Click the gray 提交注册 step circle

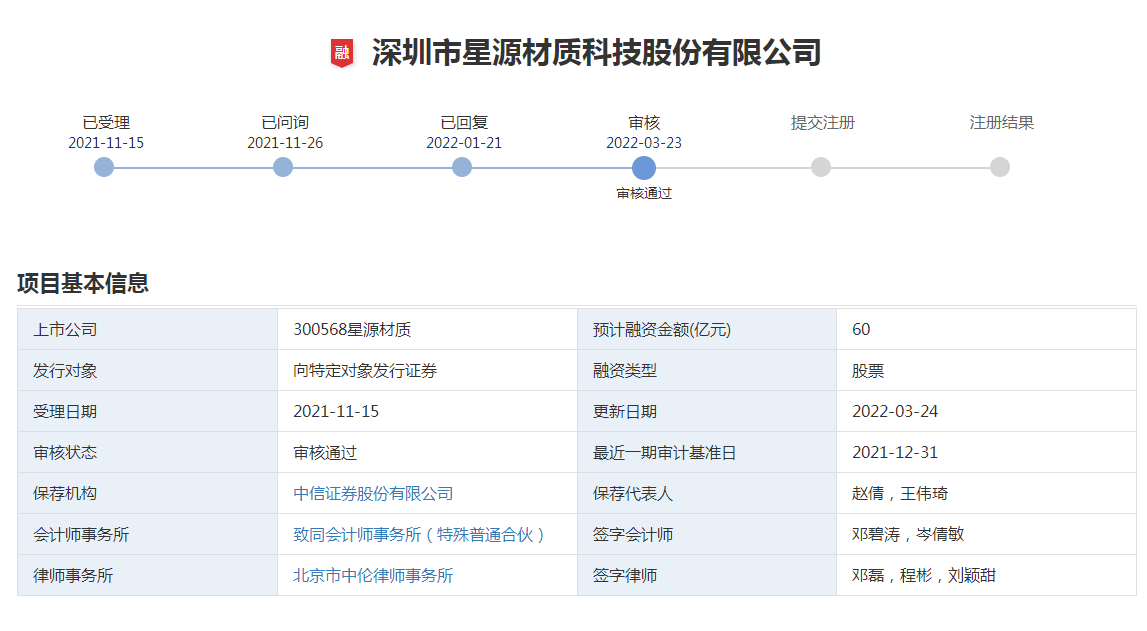(x=821, y=167)
